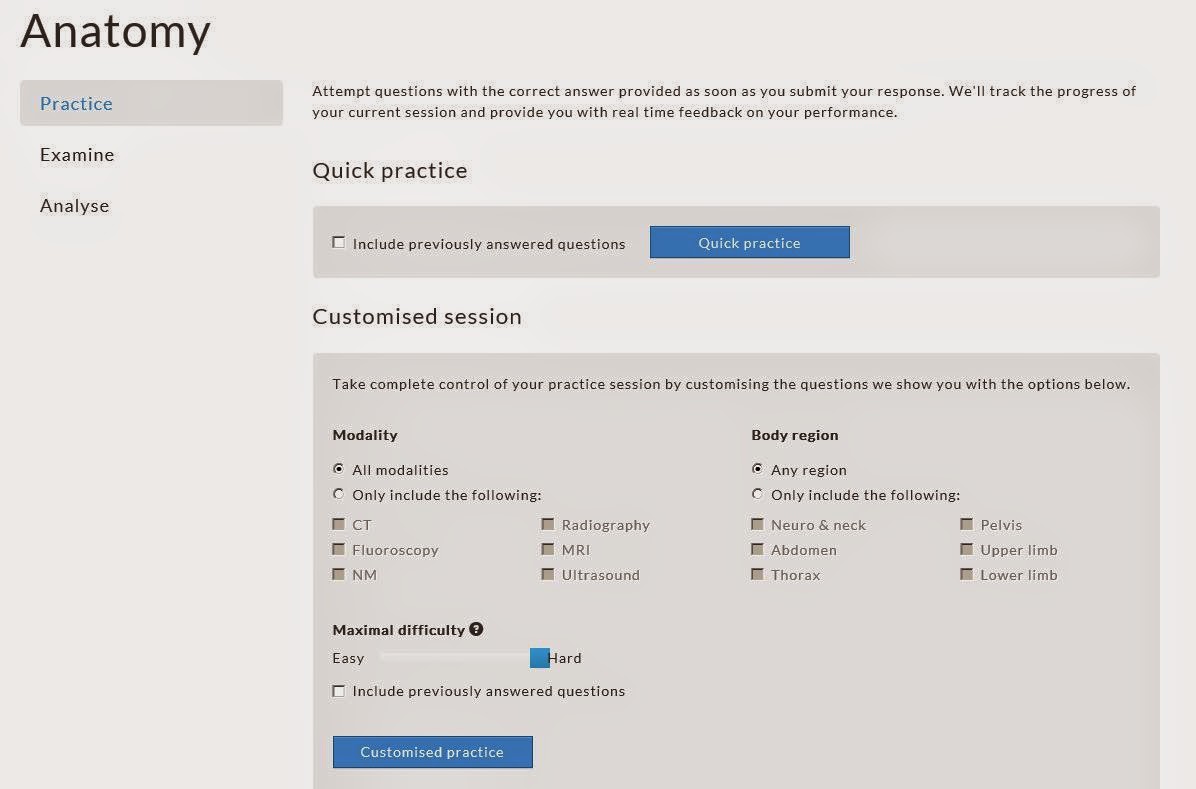The height and width of the screenshot is (789, 1196).
Task: Tick the Ultrasound checkbox
Action: 548,574
